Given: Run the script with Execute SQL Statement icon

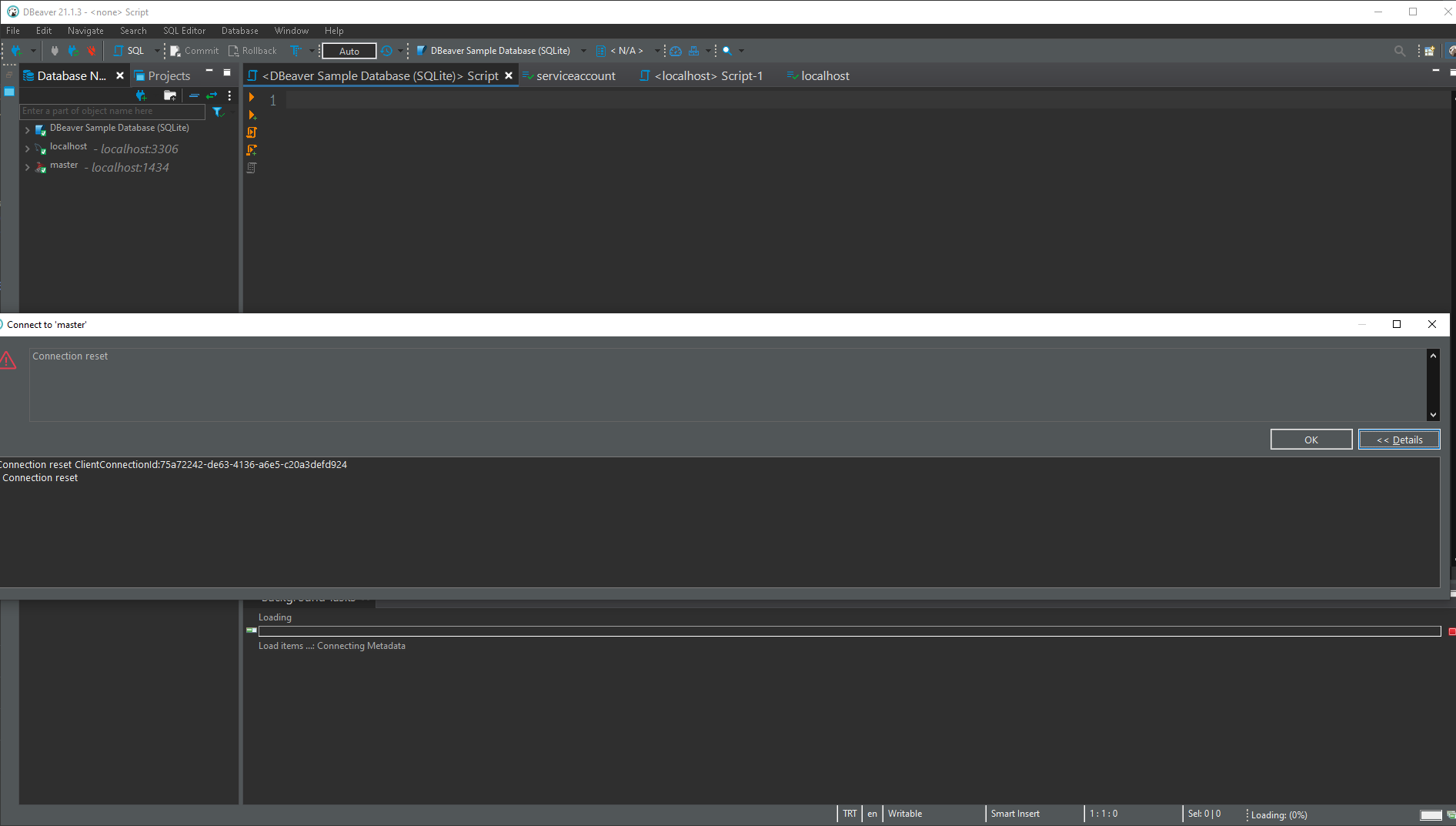Looking at the screenshot, I should [252, 97].
